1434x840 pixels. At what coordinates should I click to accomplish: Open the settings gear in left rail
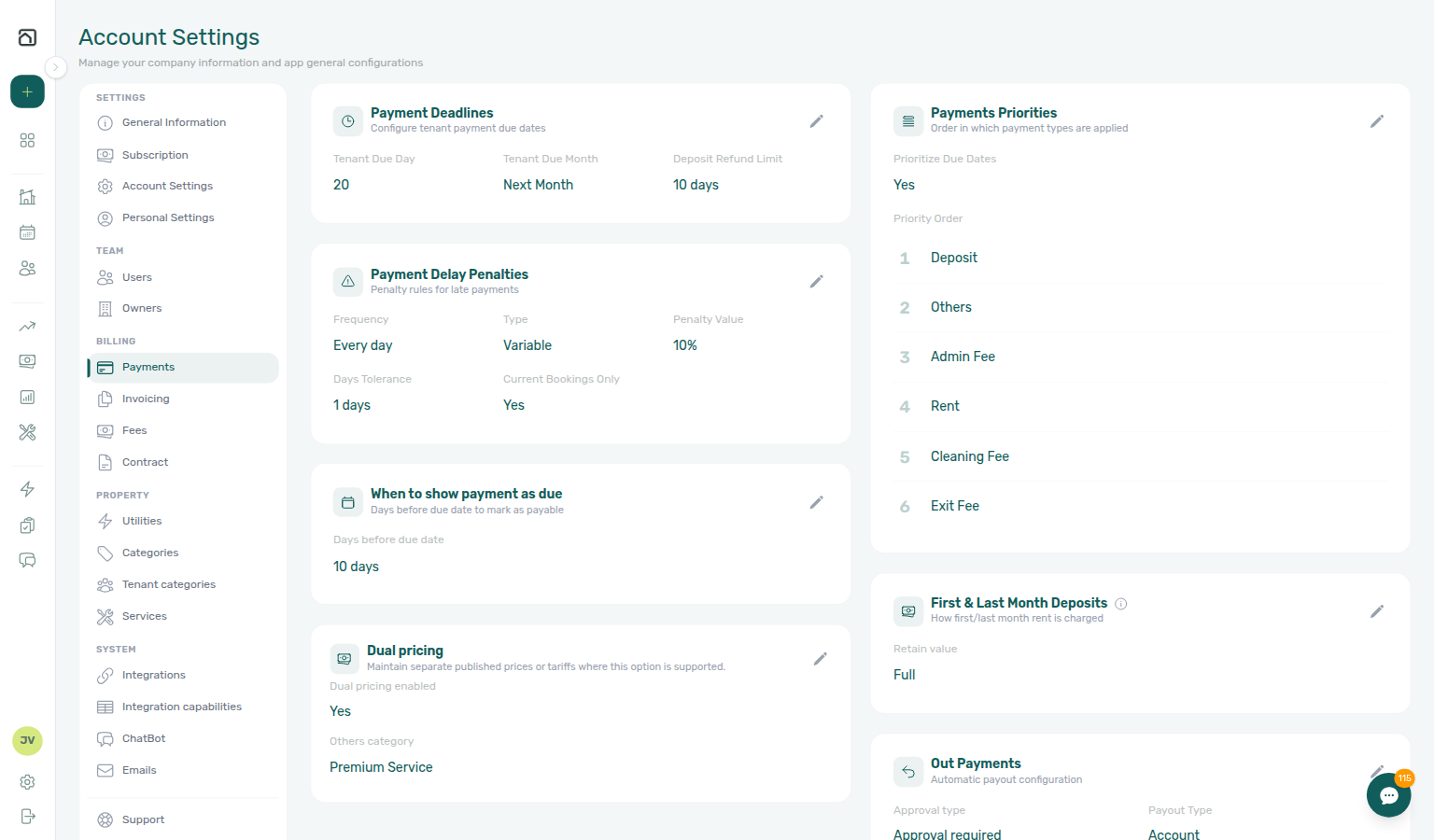click(x=27, y=781)
